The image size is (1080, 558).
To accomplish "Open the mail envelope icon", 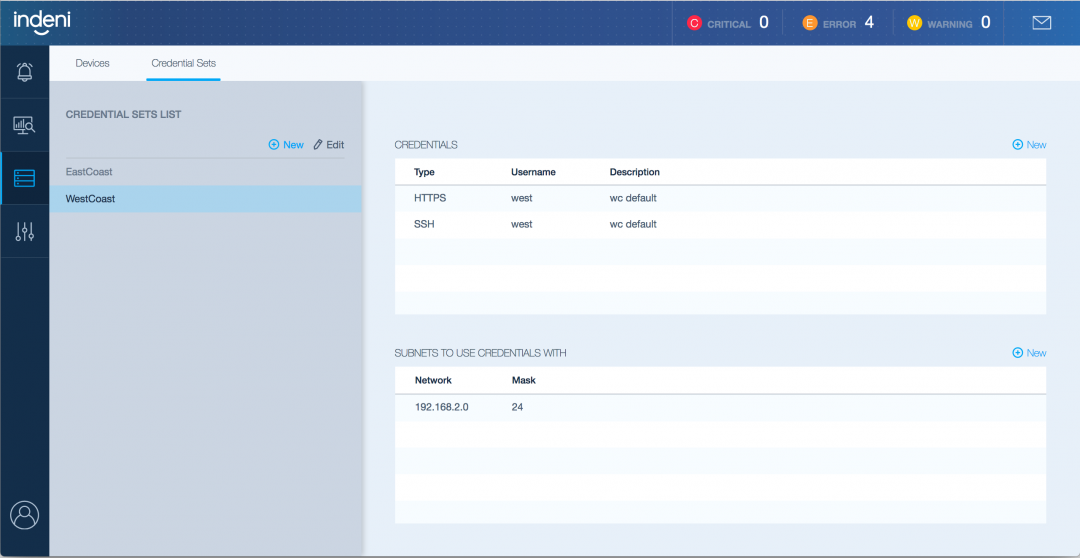I will 1042,22.
